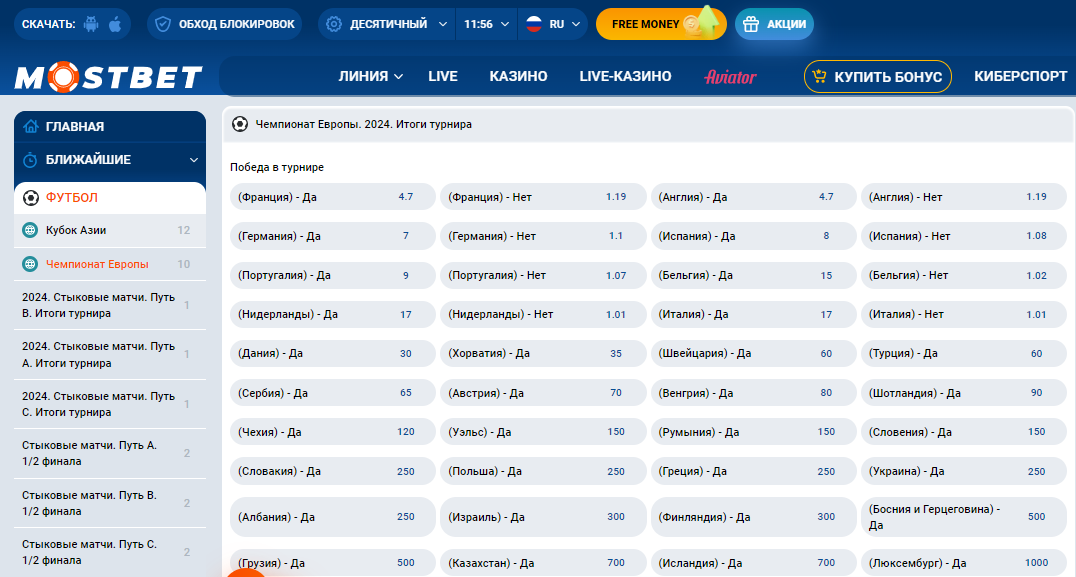Bet on (Нидерланды) - Да at 17

333,314
